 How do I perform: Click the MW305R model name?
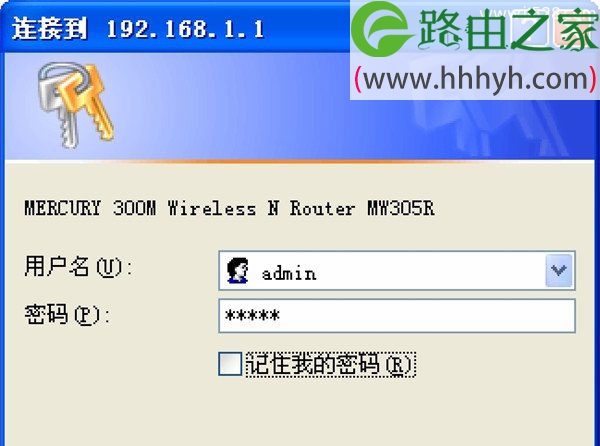(401, 208)
